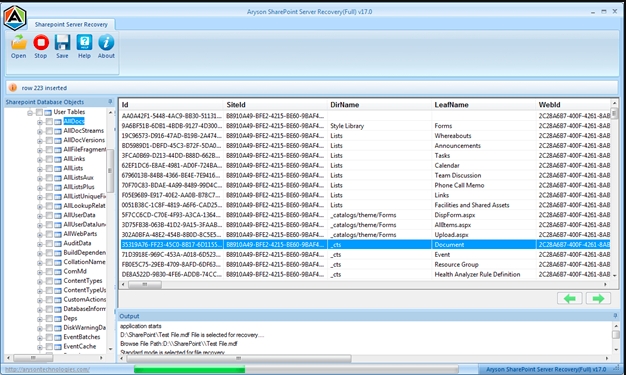Click the Open folder icon
This screenshot has width=626, height=375.
click(19, 42)
